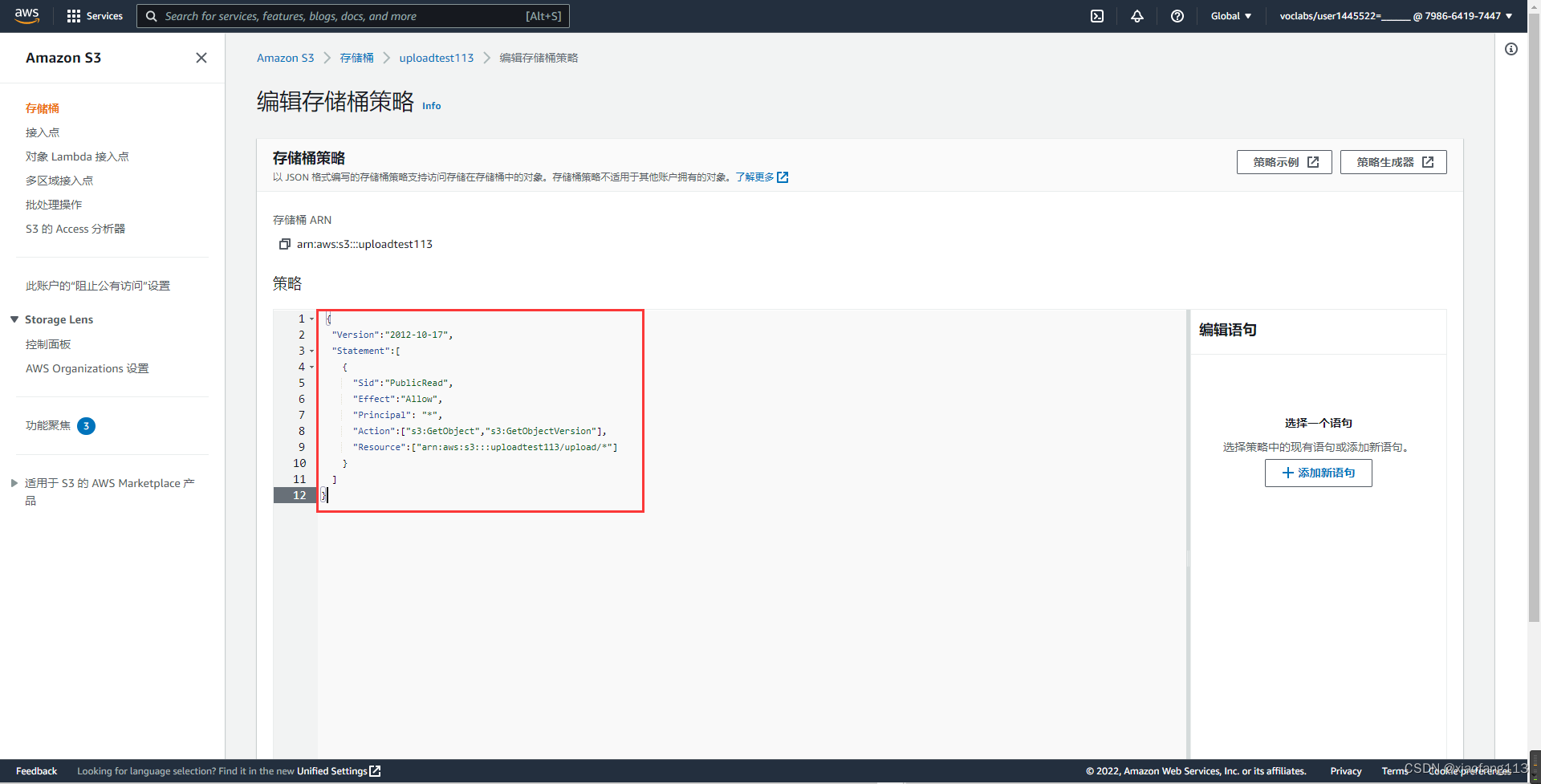Viewport: 1541px width, 784px height.
Task: Click the "Effect":"Allow" line in editor
Action: 397,399
